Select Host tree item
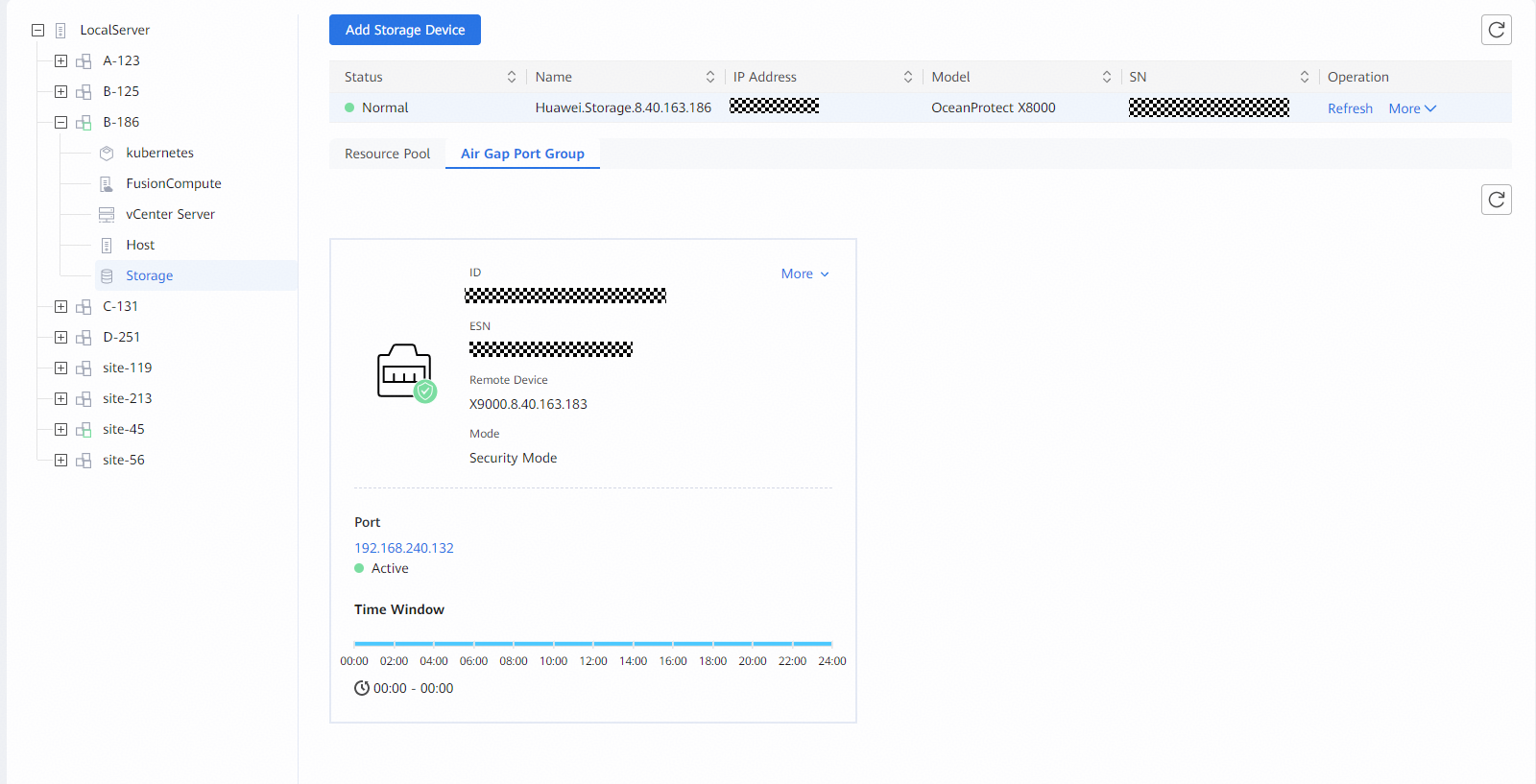1536x784 pixels. [x=140, y=245]
